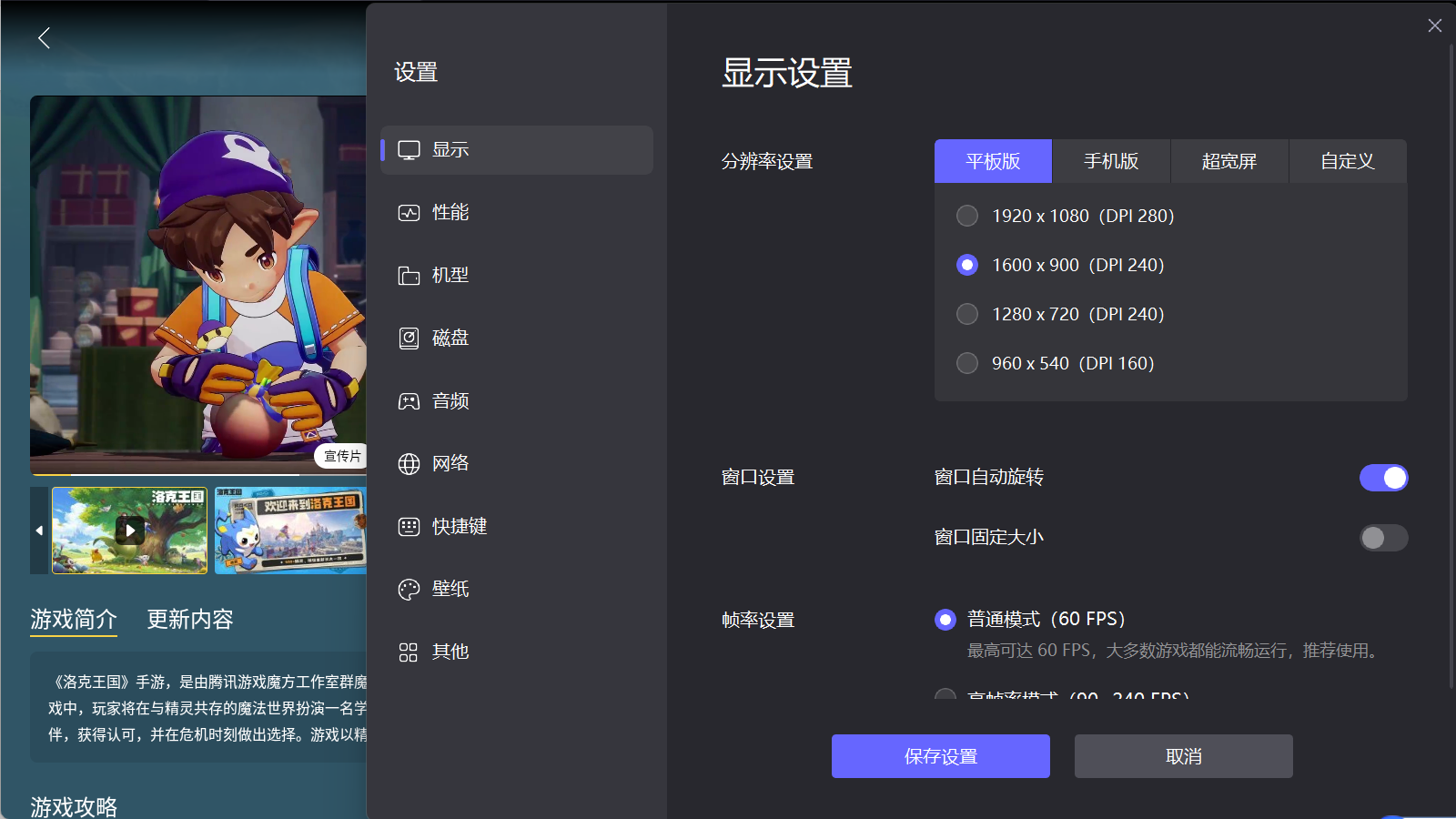Click the performance waveform icon

[x=409, y=213]
